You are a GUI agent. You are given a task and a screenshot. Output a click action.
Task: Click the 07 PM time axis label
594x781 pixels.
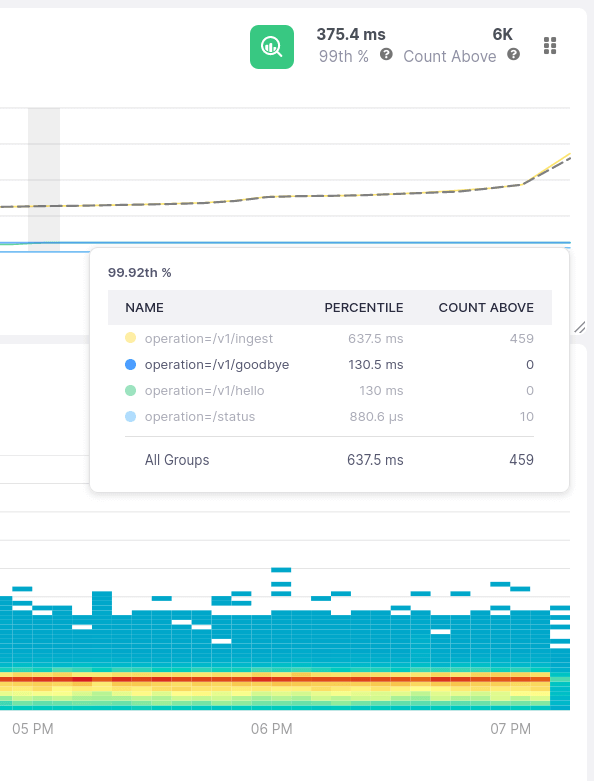coord(510,729)
